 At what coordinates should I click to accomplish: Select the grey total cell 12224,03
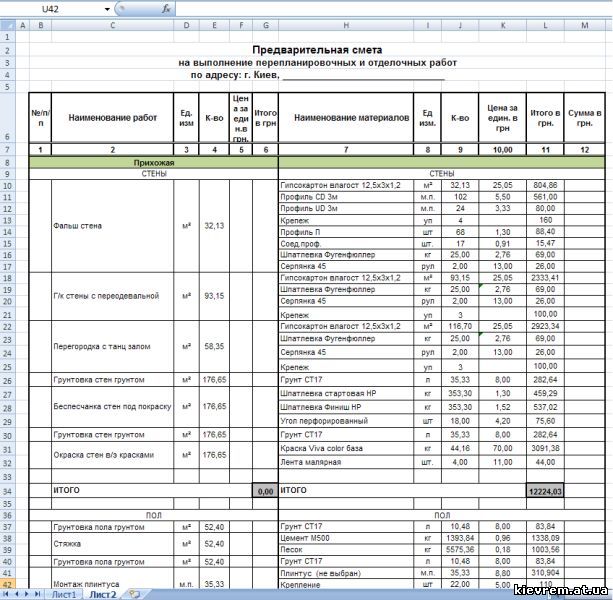click(545, 491)
